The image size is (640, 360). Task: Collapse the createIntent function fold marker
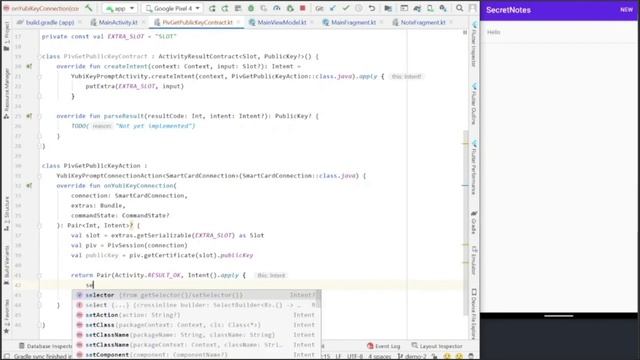pos(40,76)
